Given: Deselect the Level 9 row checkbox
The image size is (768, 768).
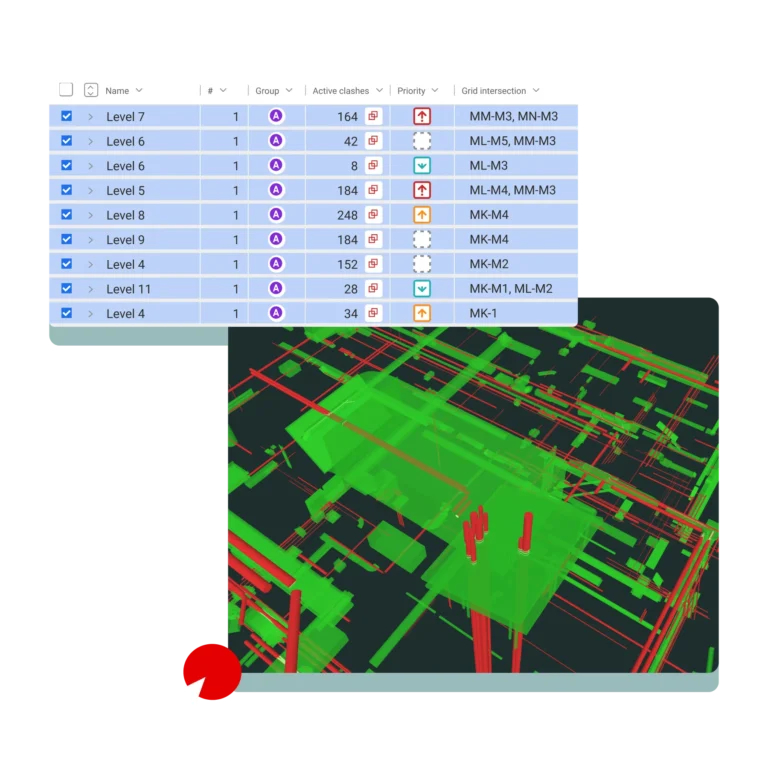Looking at the screenshot, I should tap(67, 240).
